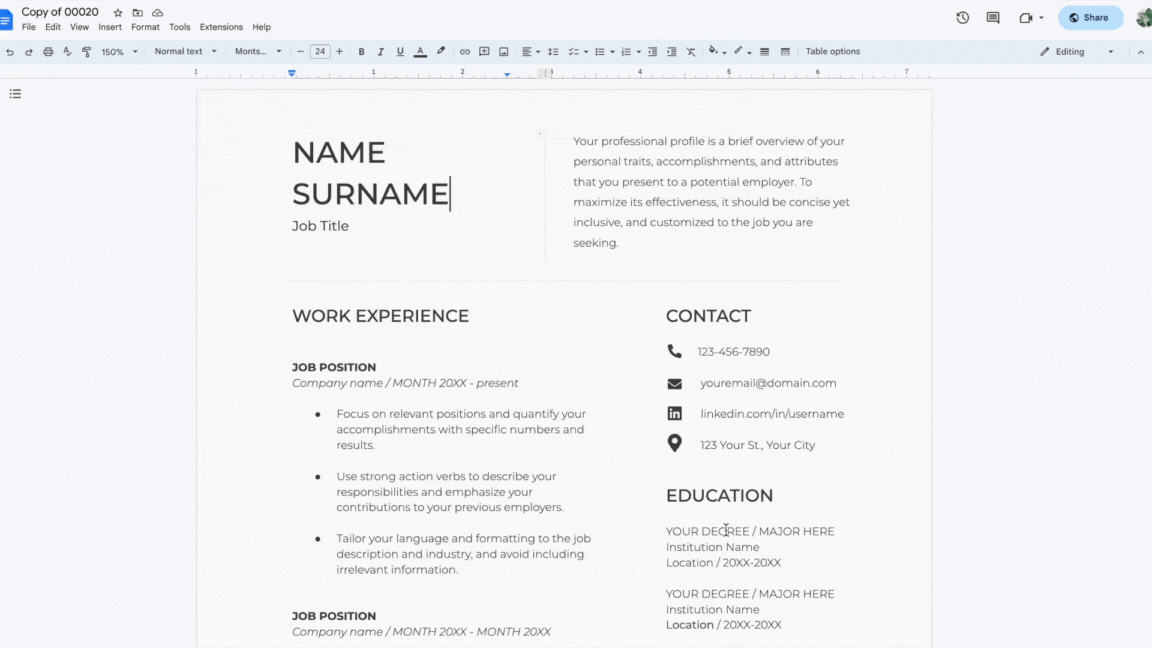Run spelling and grammar check
Image resolution: width=1152 pixels, height=648 pixels.
(67, 51)
